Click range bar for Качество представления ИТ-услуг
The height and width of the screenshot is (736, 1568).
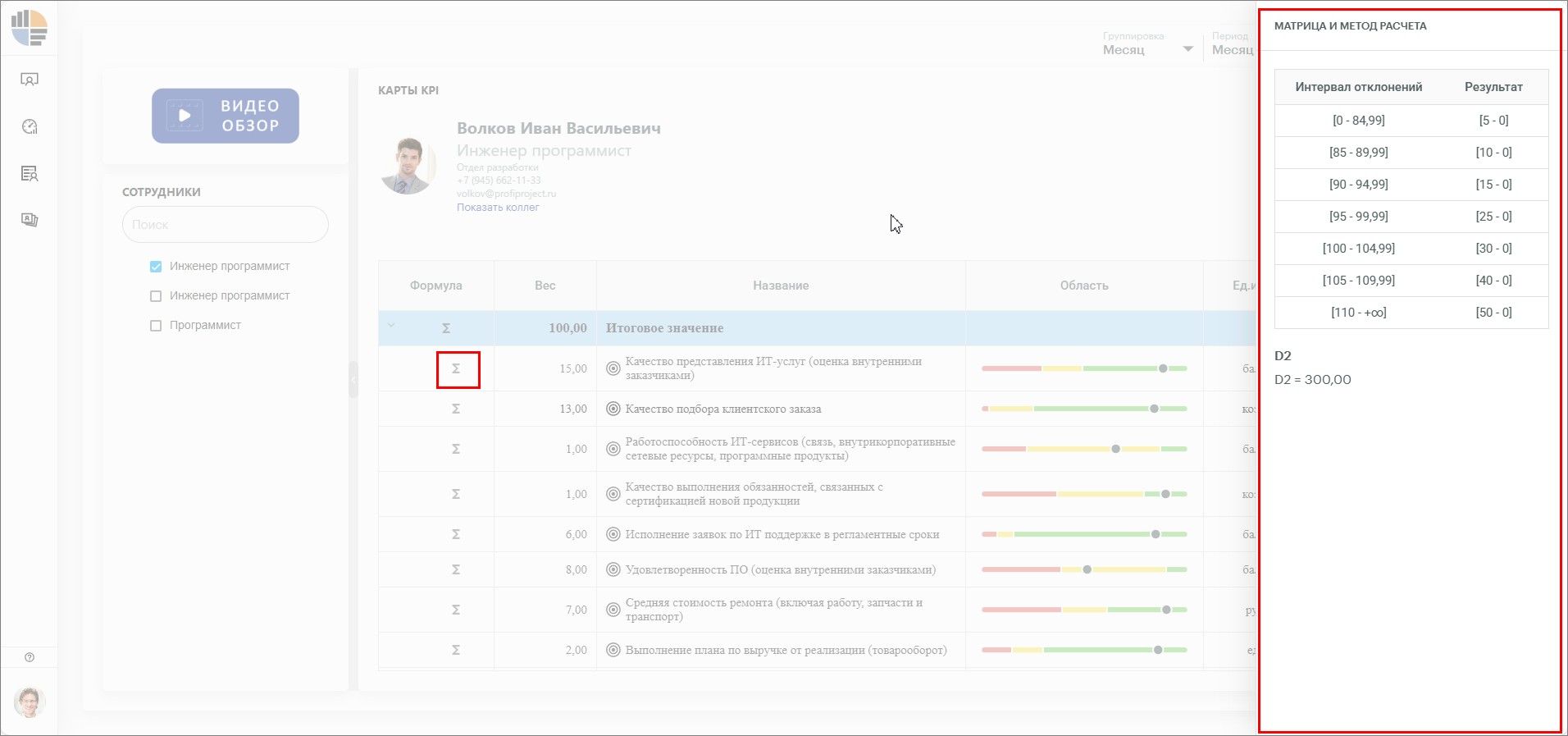(1084, 368)
